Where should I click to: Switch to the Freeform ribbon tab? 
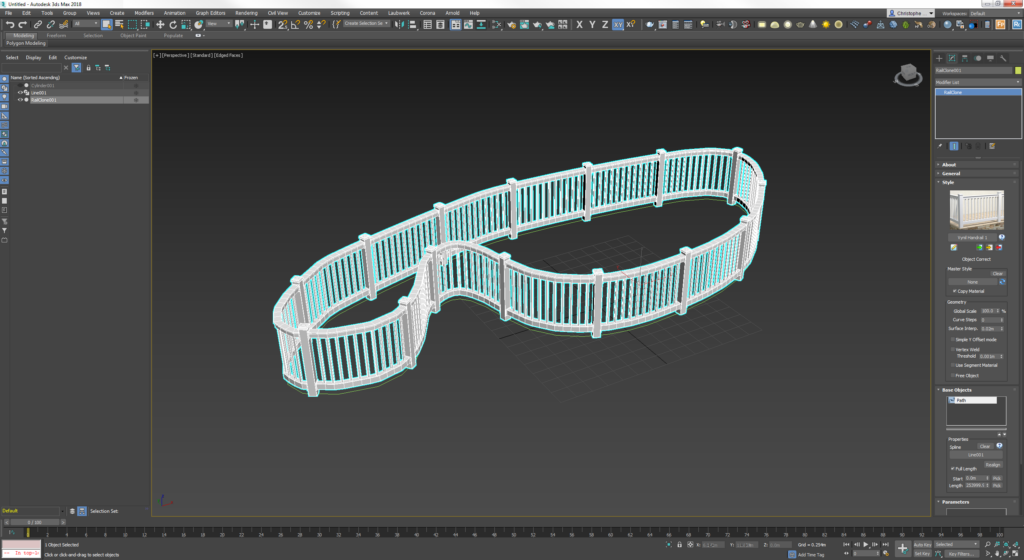point(56,35)
